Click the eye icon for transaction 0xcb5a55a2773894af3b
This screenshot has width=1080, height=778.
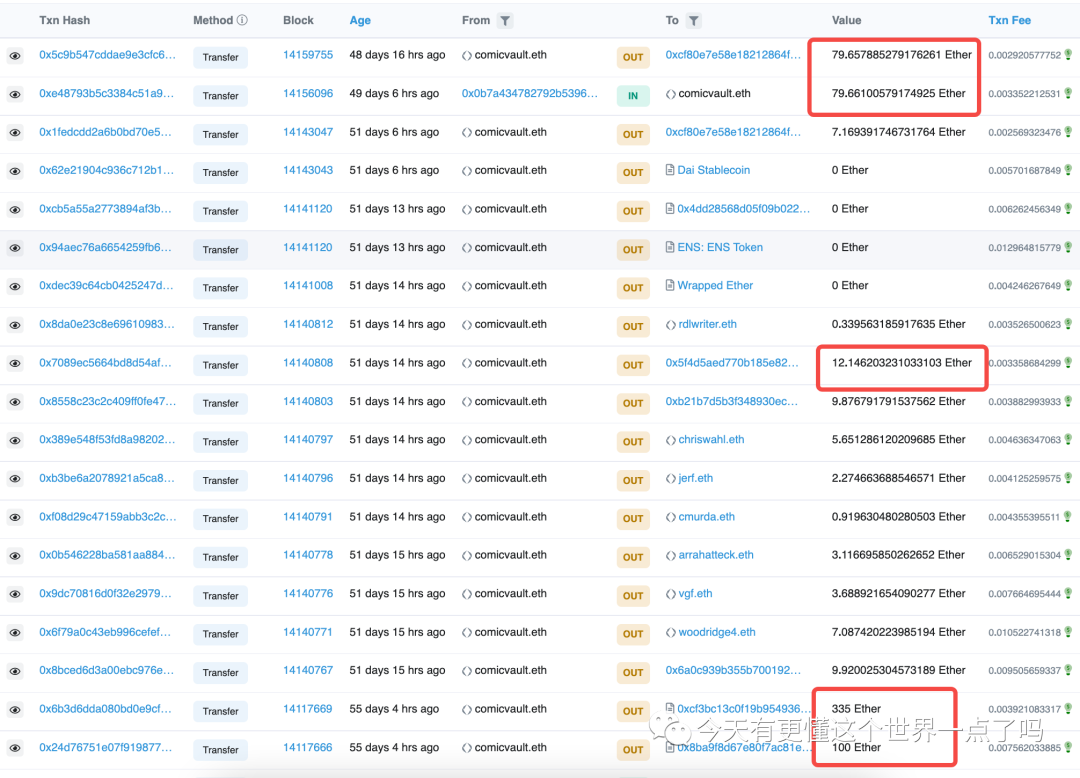(15, 210)
